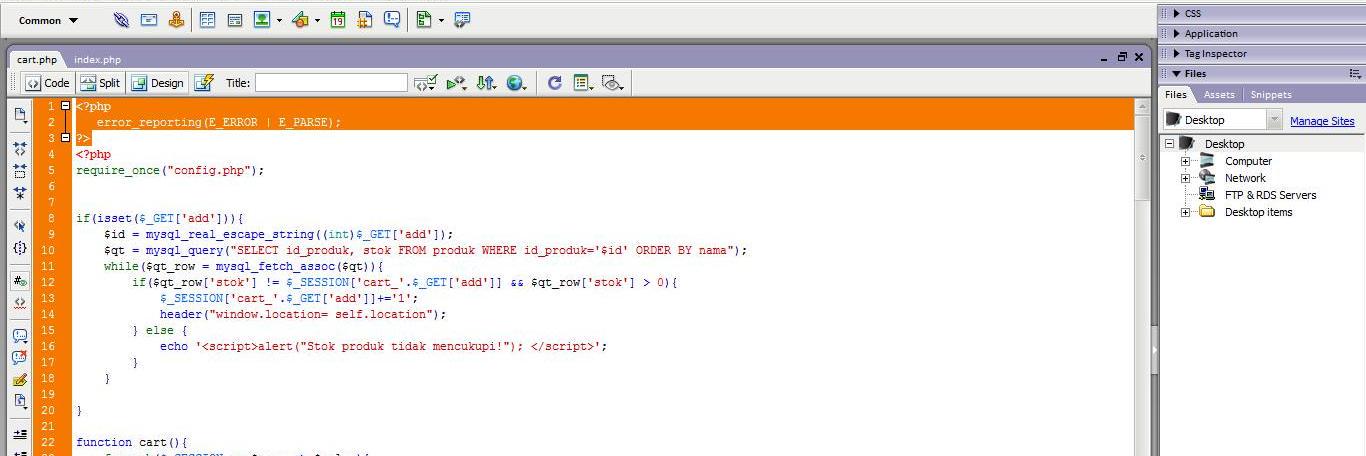The image size is (1366, 456).
Task: Insert an Email Link icon
Action: (148, 20)
